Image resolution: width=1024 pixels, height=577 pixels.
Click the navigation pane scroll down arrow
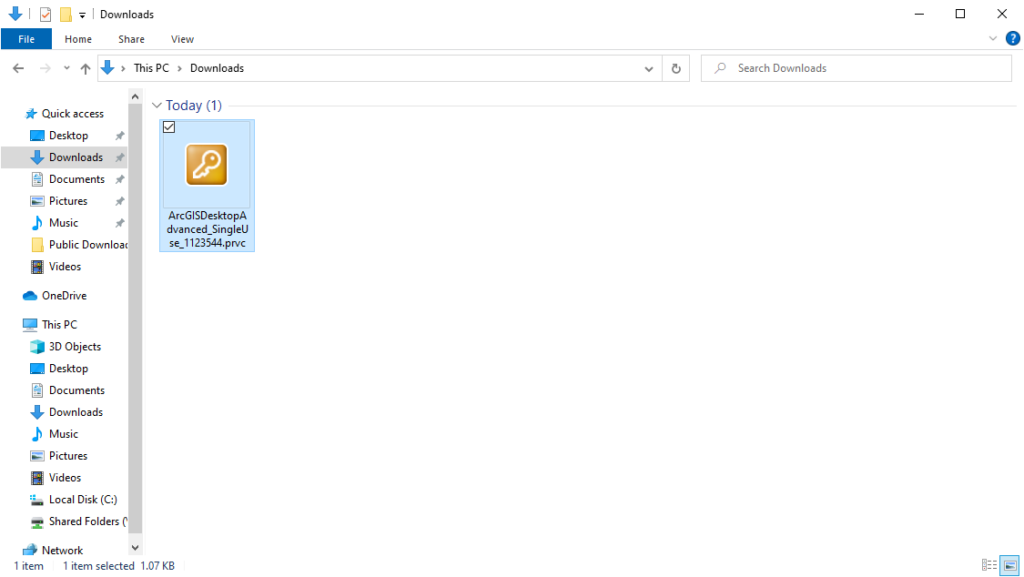[135, 548]
